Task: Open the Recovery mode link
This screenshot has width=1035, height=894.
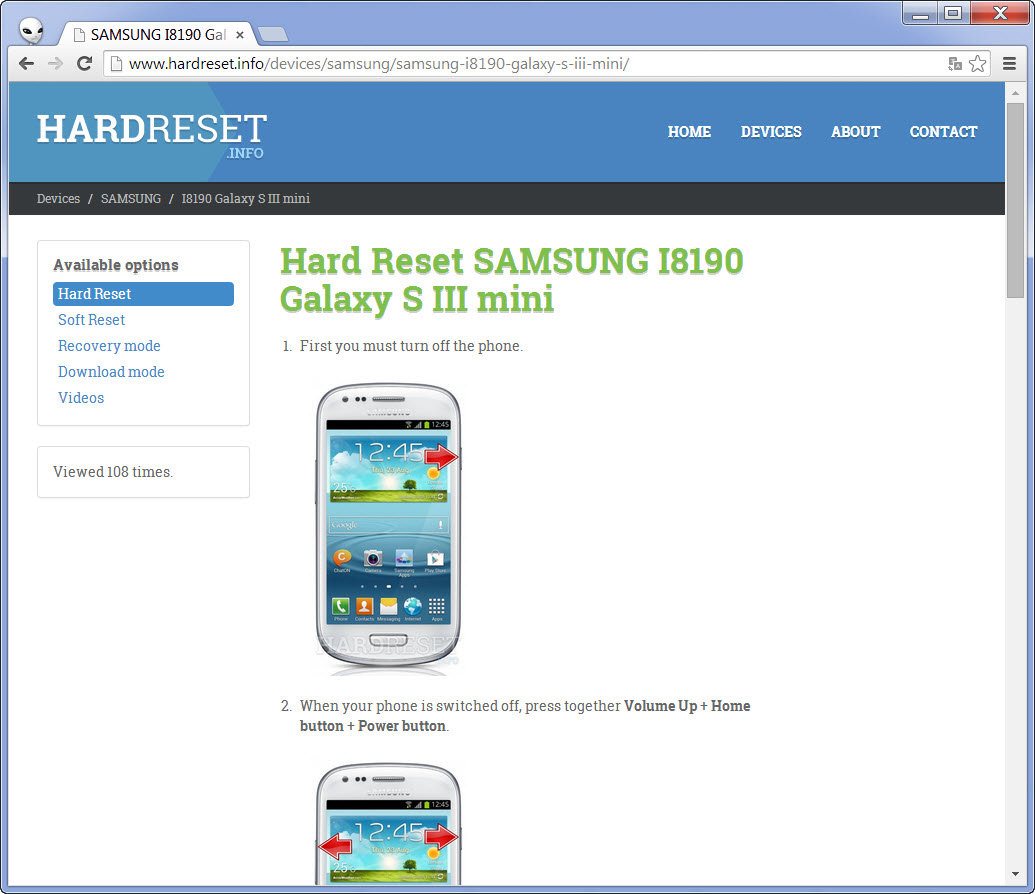Action: (x=110, y=346)
